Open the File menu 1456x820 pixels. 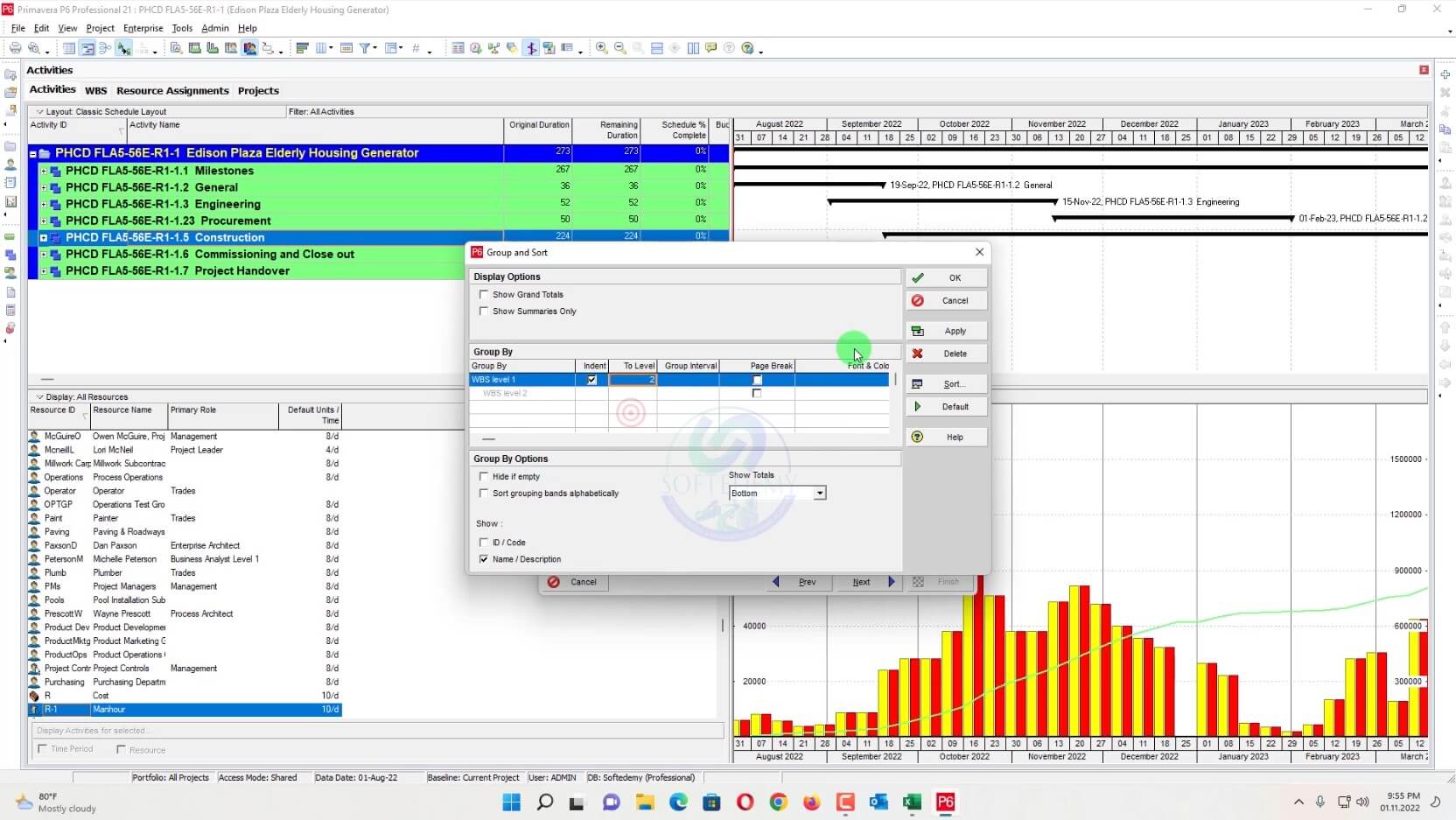17,28
